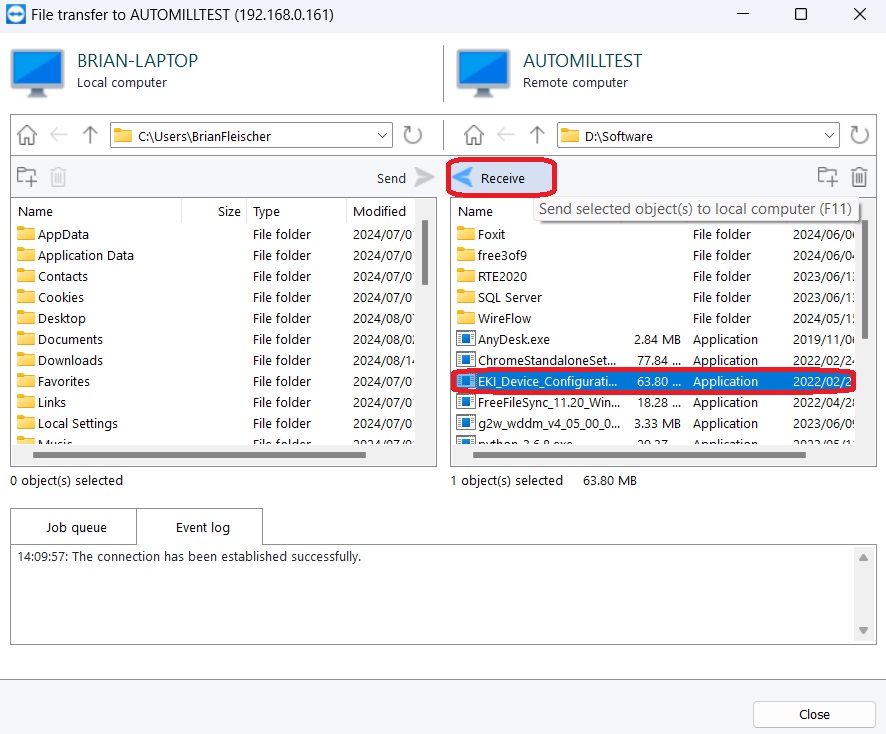Click local list vertical scrollbar
Viewport: 886px width, 734px height.
click(x=425, y=253)
